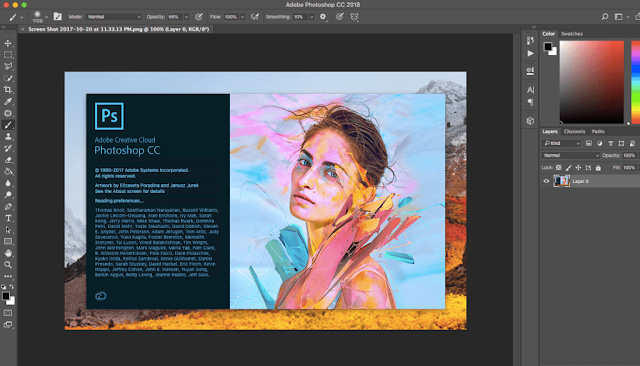Select the Rectangle shape tool
This screenshot has width=640, height=366.
click(x=8, y=242)
